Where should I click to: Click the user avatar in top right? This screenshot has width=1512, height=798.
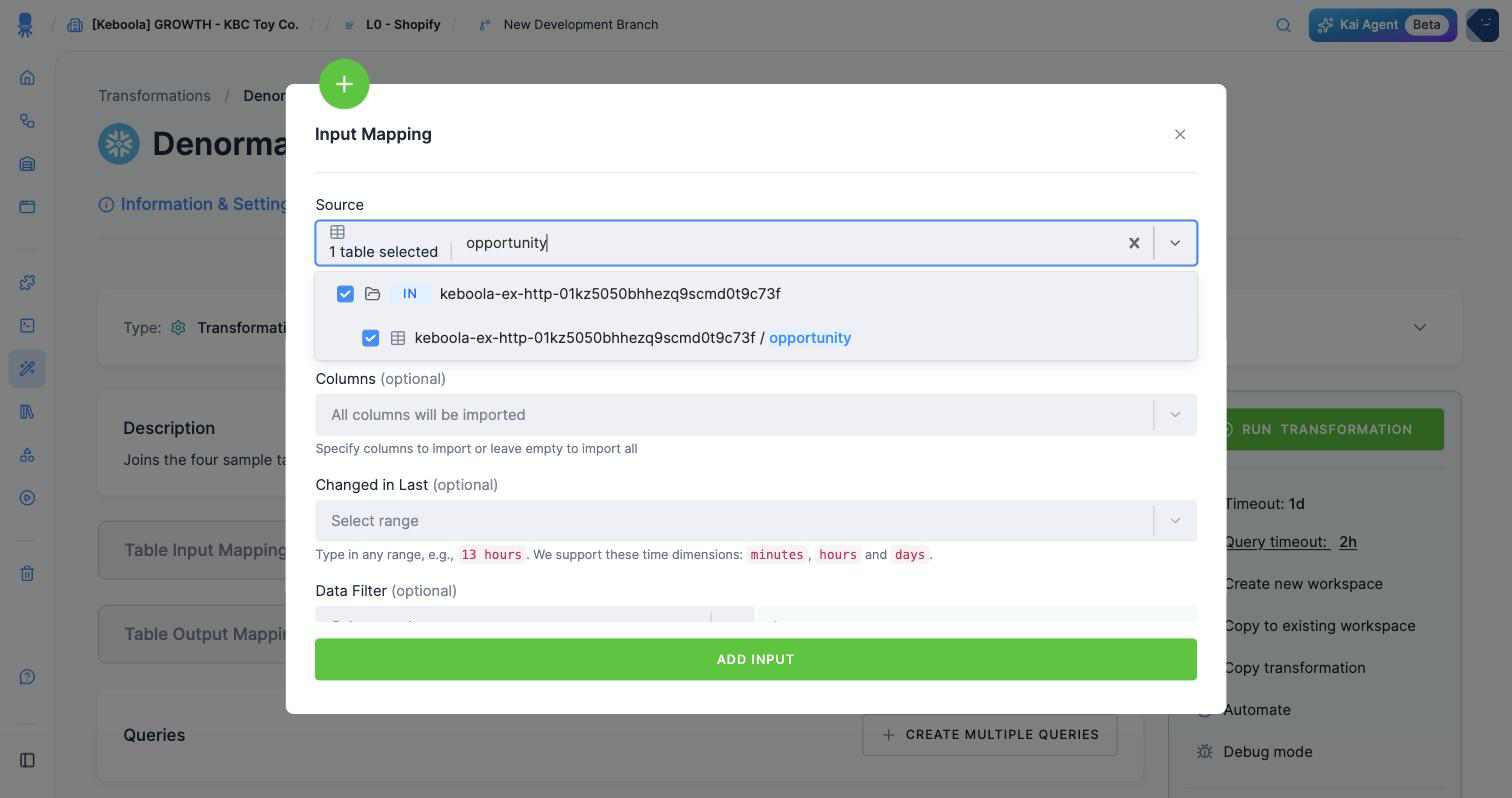click(1482, 25)
